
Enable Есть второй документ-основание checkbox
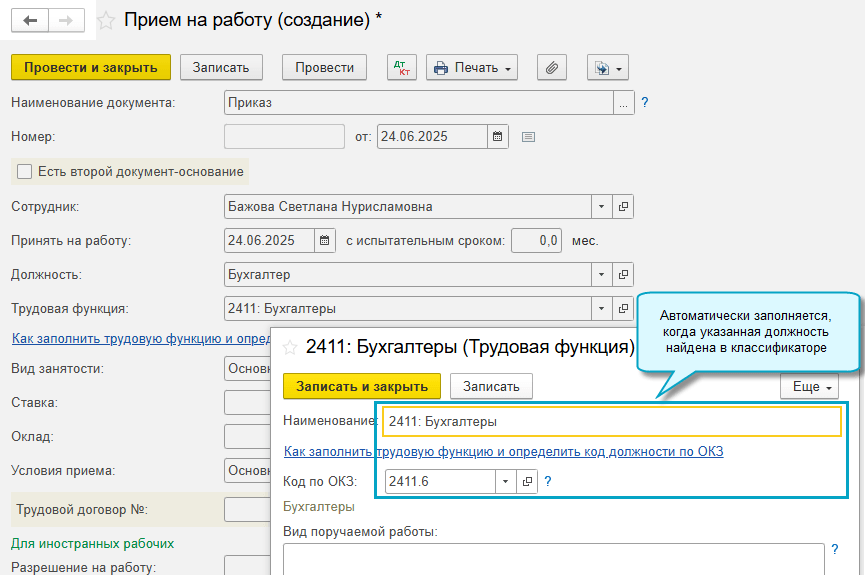[25, 171]
